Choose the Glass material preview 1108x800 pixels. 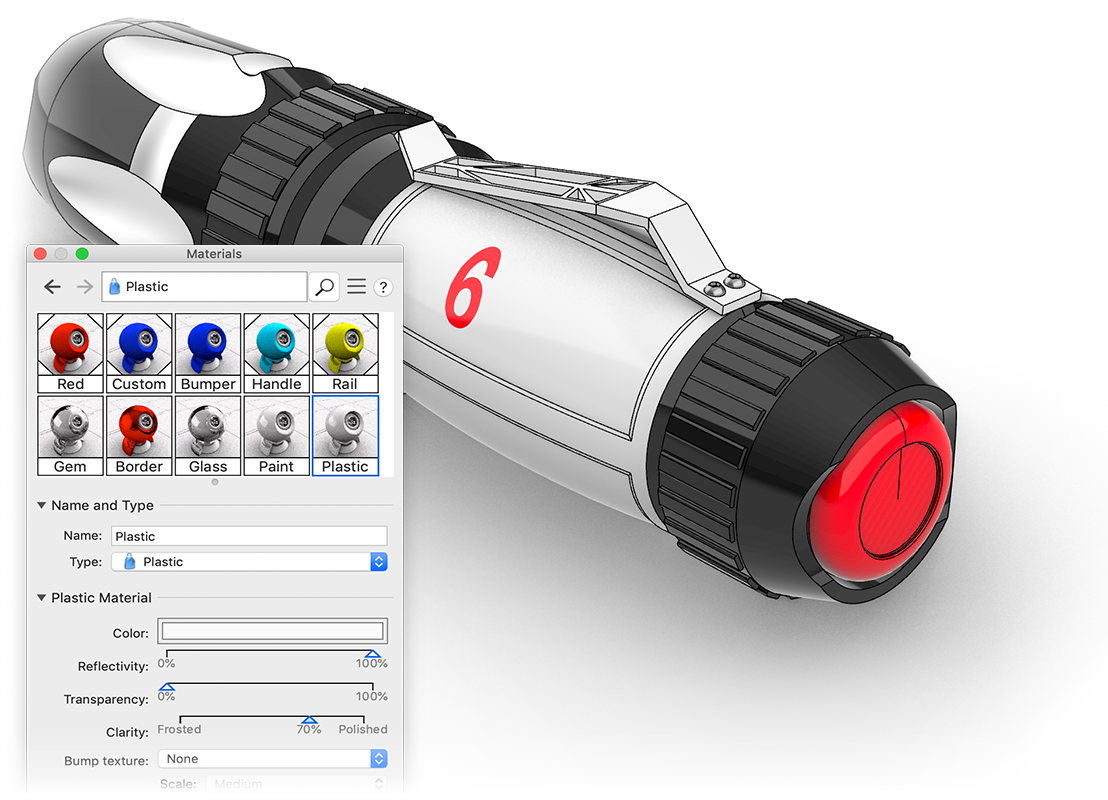tap(208, 435)
